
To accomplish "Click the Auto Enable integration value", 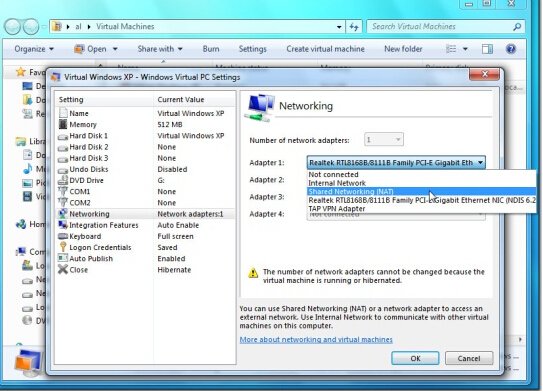I will tap(178, 225).
